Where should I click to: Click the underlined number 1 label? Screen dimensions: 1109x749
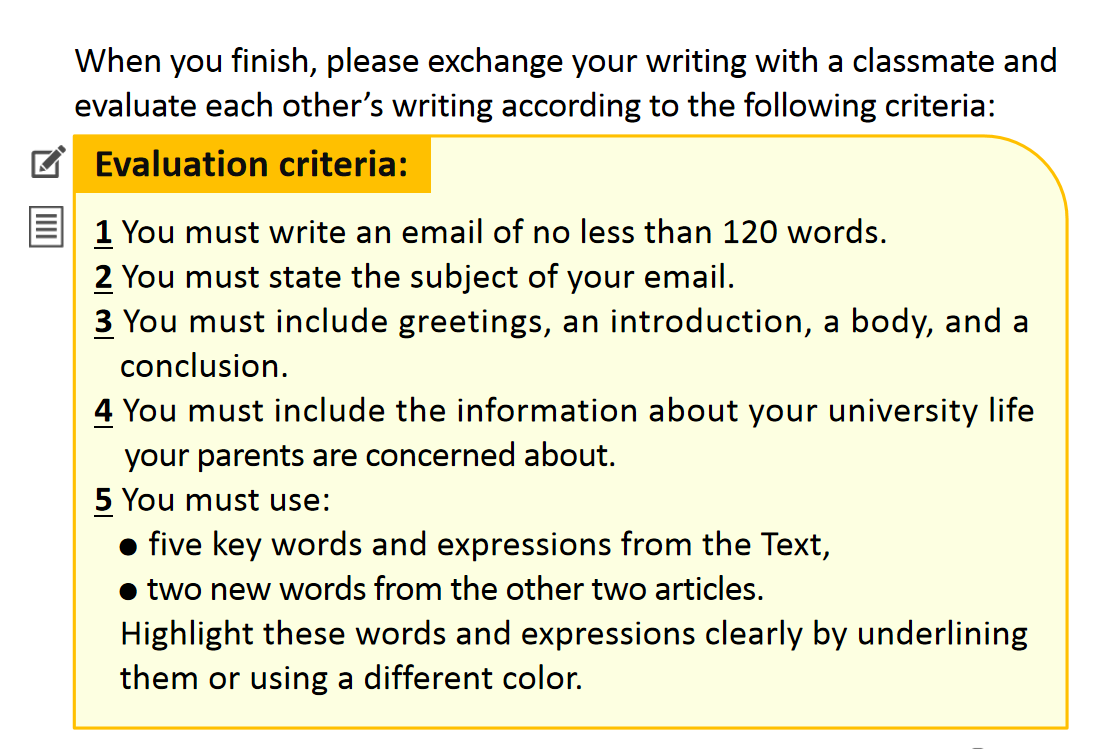click(103, 233)
